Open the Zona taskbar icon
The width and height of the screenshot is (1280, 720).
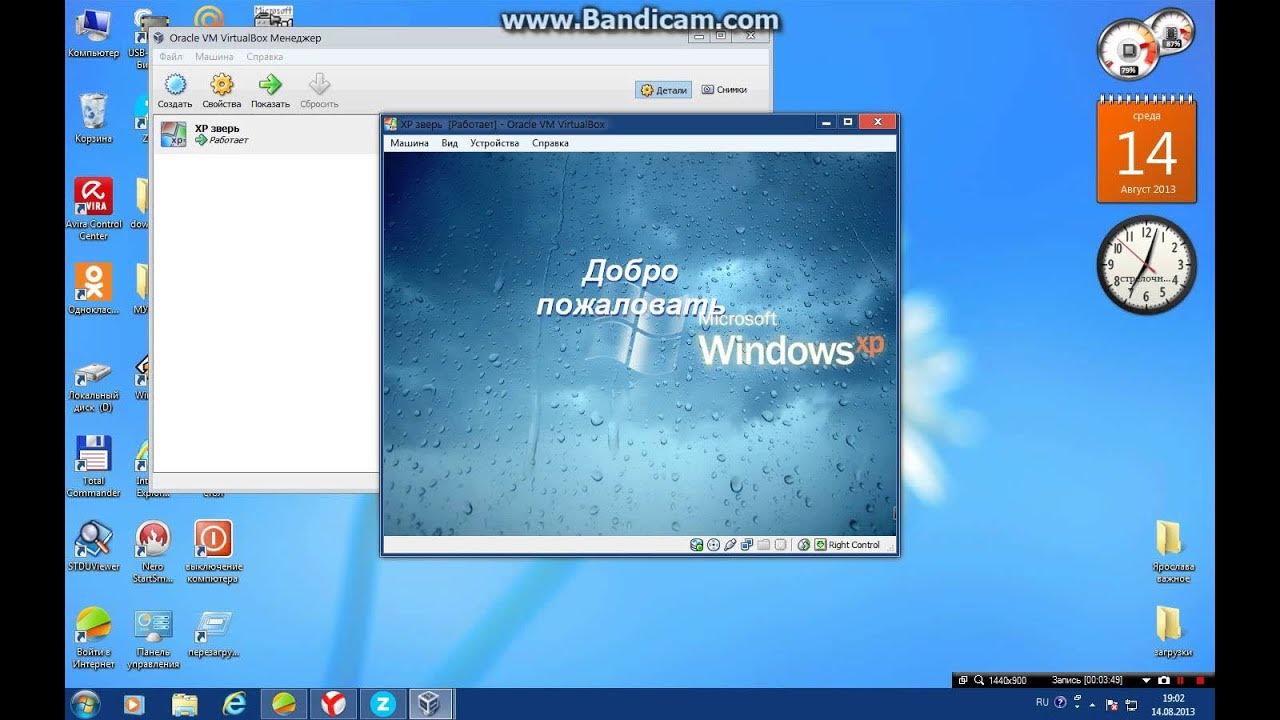pyautogui.click(x=383, y=704)
